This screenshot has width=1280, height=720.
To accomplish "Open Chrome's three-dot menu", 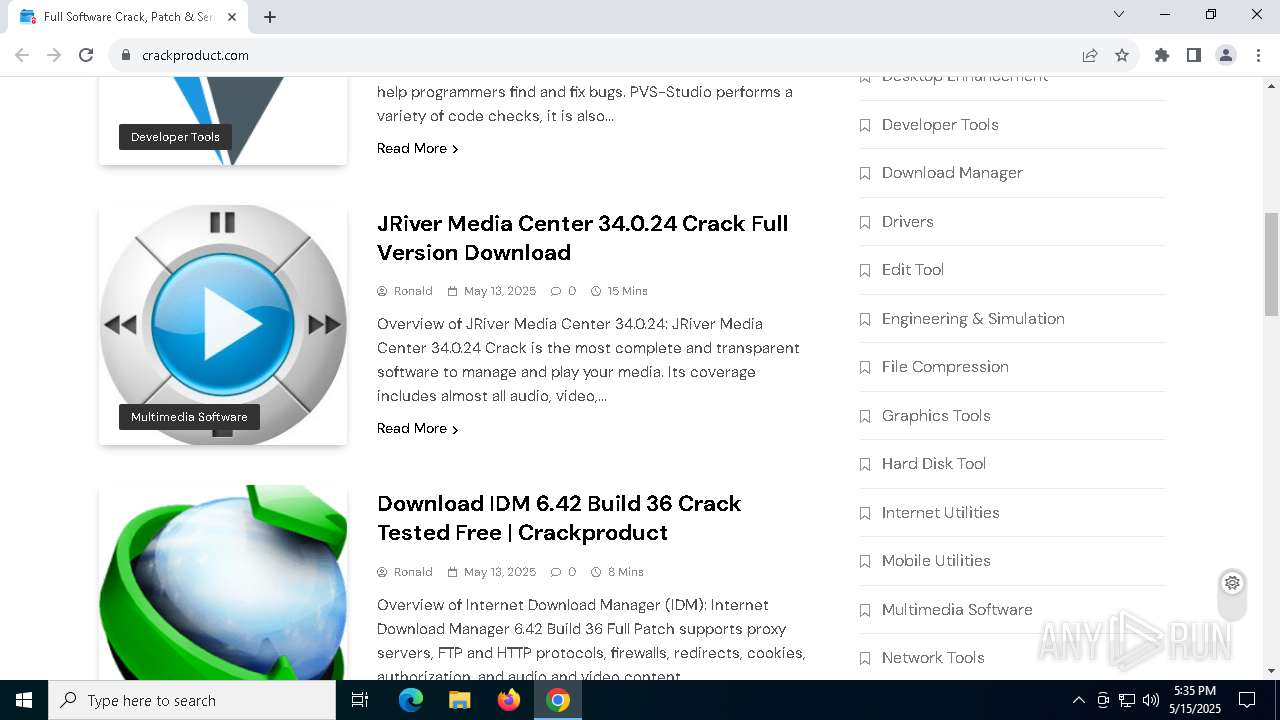I will pyautogui.click(x=1258, y=55).
